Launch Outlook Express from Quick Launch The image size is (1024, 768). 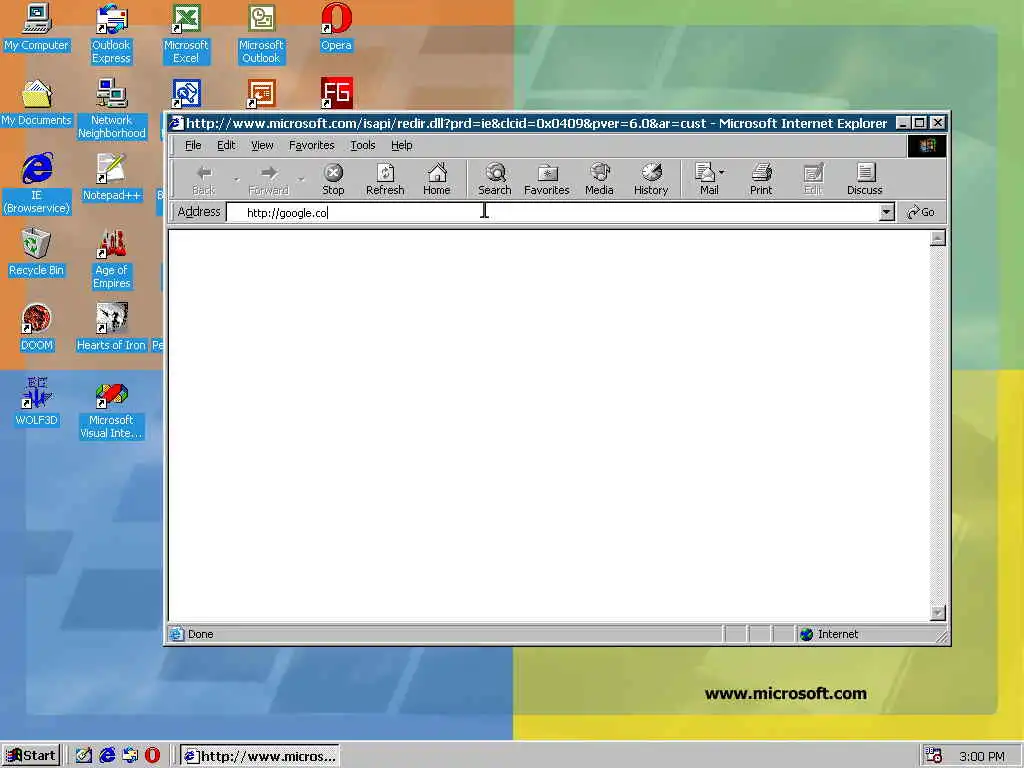130,756
